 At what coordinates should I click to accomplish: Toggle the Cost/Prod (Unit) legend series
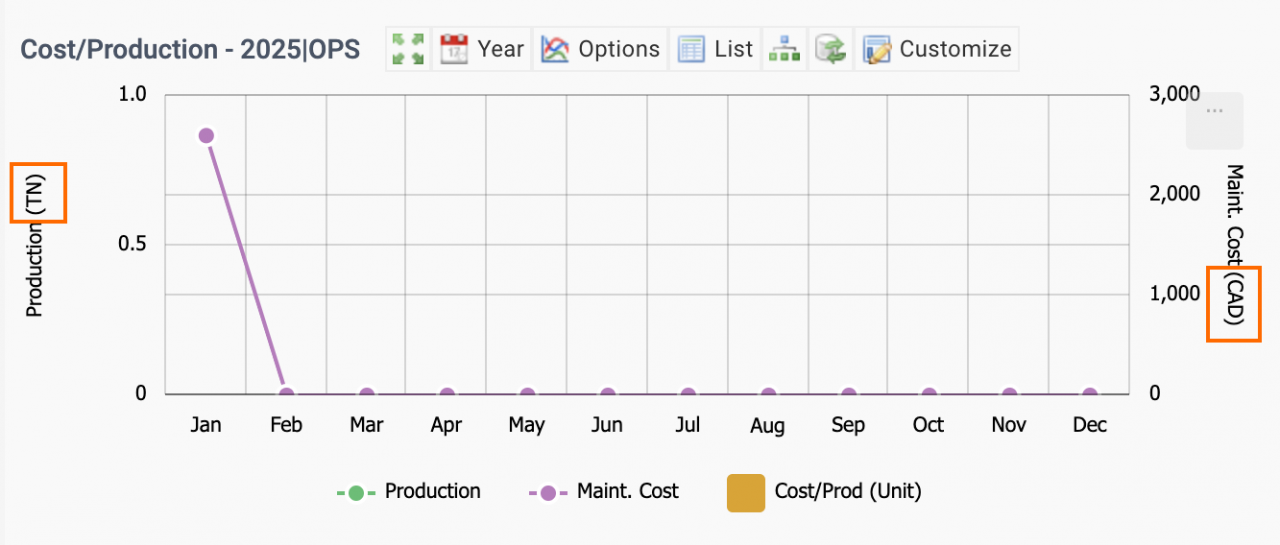(x=825, y=491)
